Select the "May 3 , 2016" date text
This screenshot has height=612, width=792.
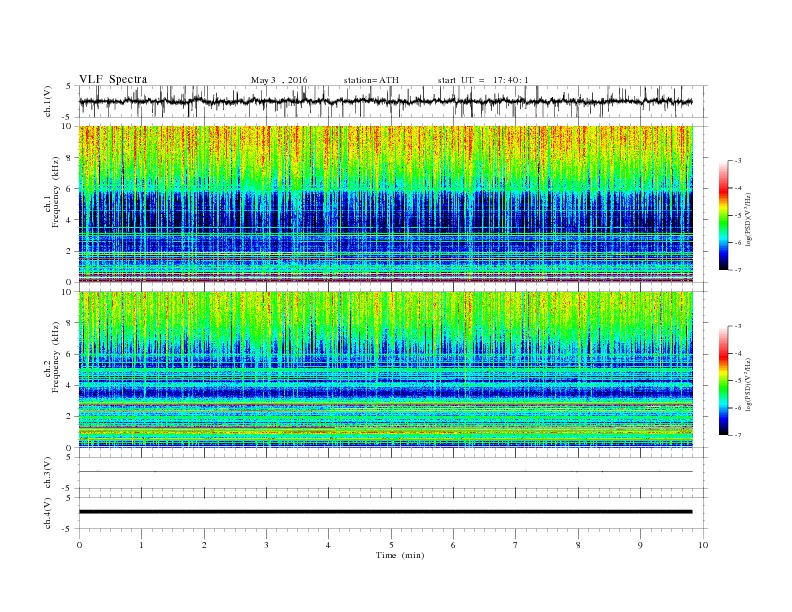coord(279,80)
